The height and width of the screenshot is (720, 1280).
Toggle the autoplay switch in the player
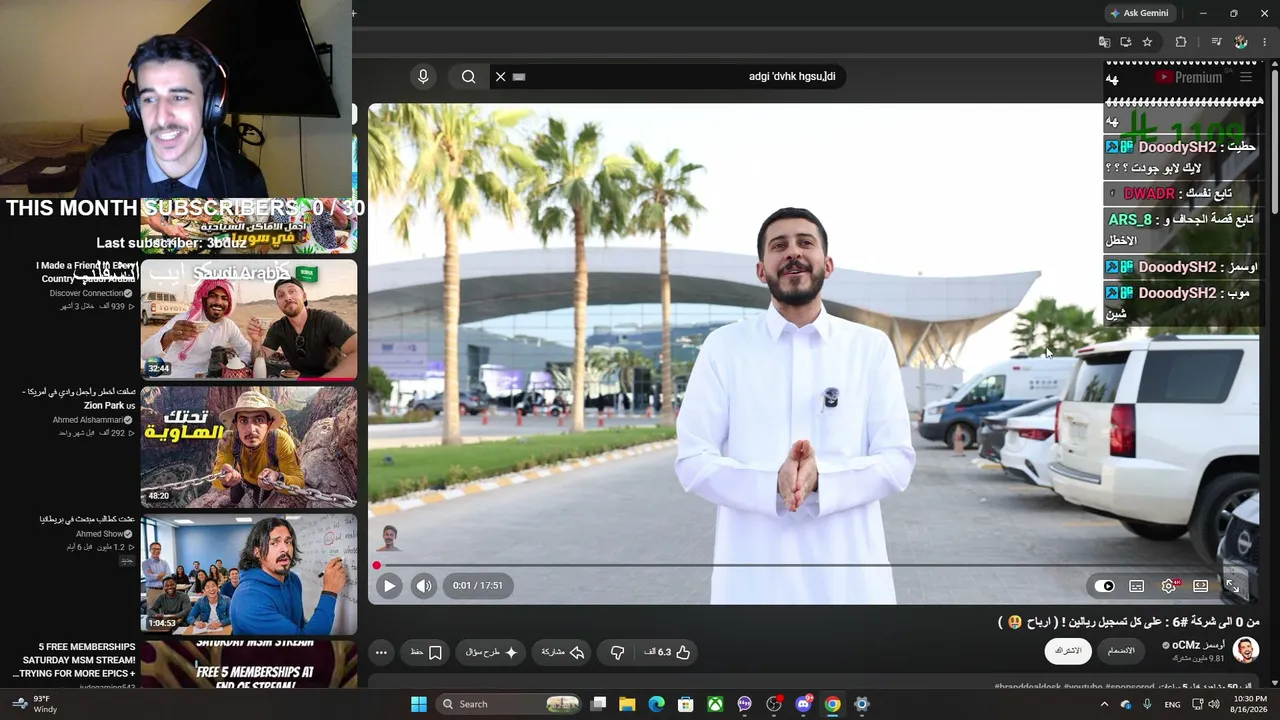pos(1104,586)
